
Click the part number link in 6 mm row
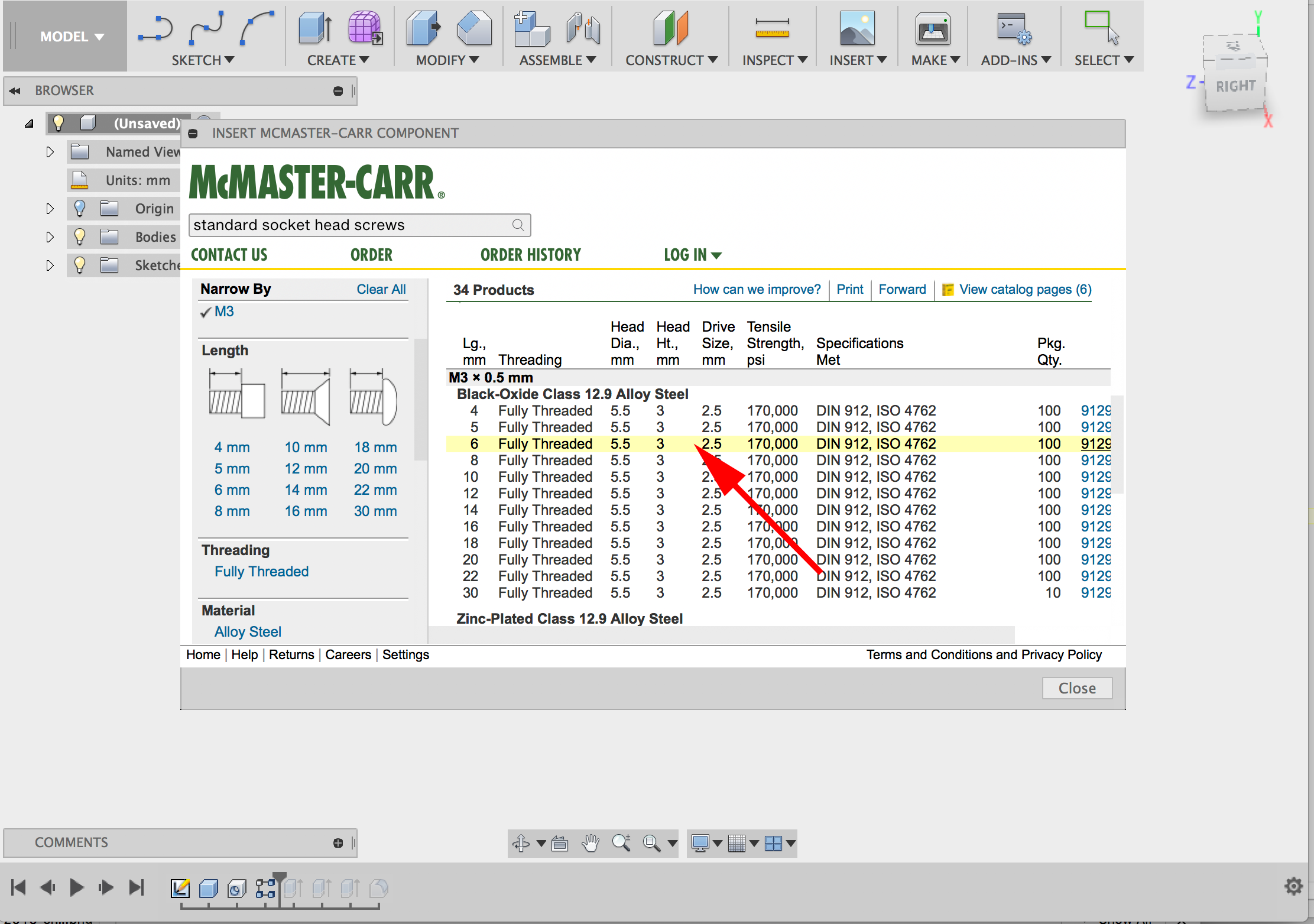[1095, 443]
